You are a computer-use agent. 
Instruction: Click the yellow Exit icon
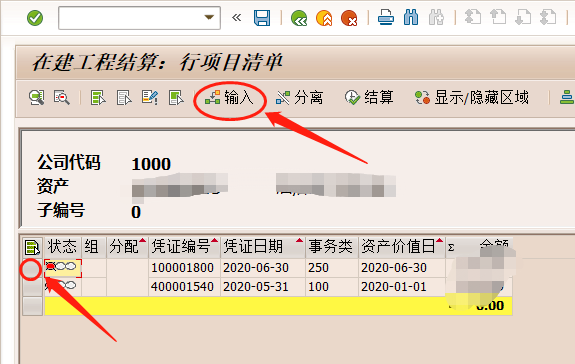[324, 18]
